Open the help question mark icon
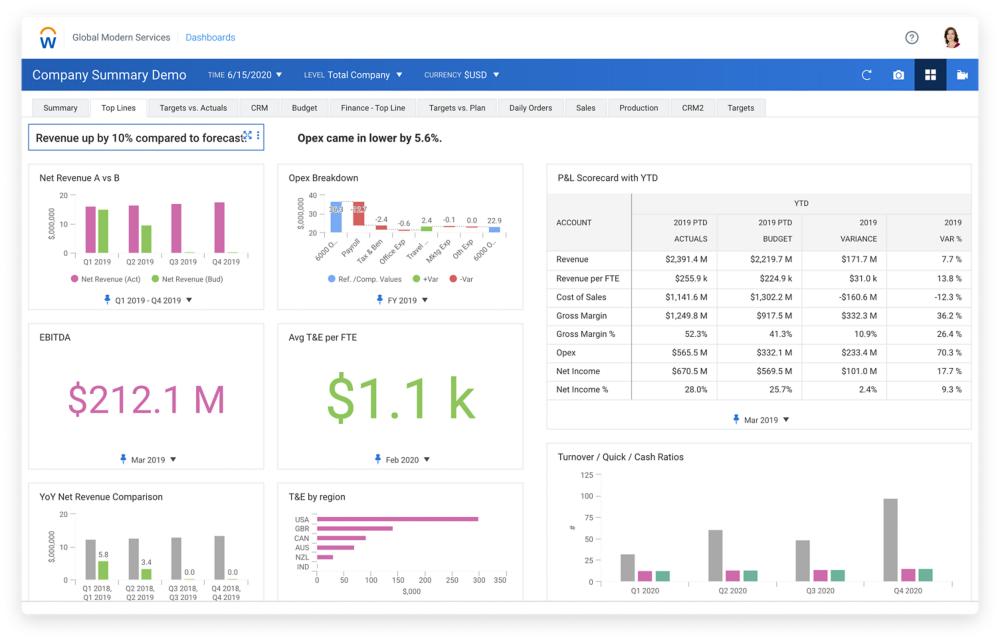This screenshot has width=1000, height=642. pyautogui.click(x=911, y=38)
